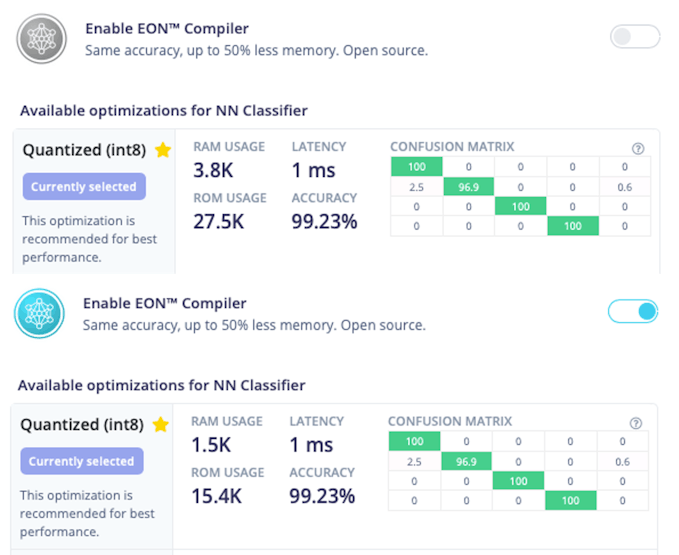This screenshot has width=679, height=555.
Task: Click the upper confusion matrix help icon
Action: pos(638,148)
